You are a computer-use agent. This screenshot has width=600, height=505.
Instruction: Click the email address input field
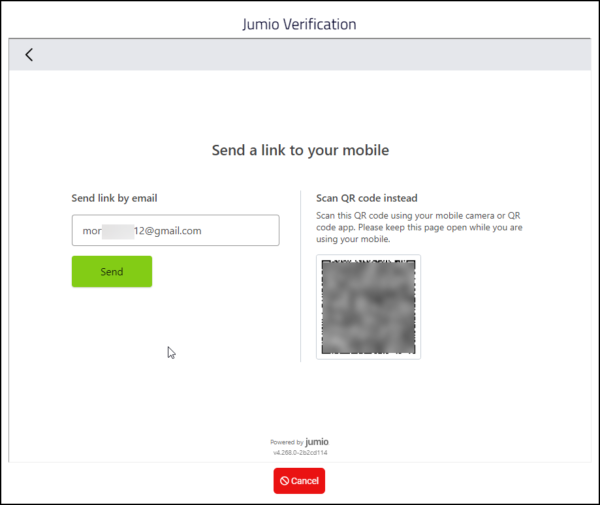[x=175, y=230]
